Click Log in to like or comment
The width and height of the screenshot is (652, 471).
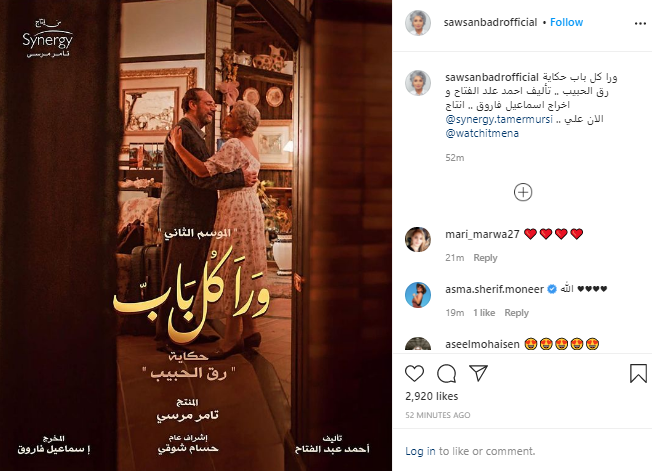pos(420,451)
